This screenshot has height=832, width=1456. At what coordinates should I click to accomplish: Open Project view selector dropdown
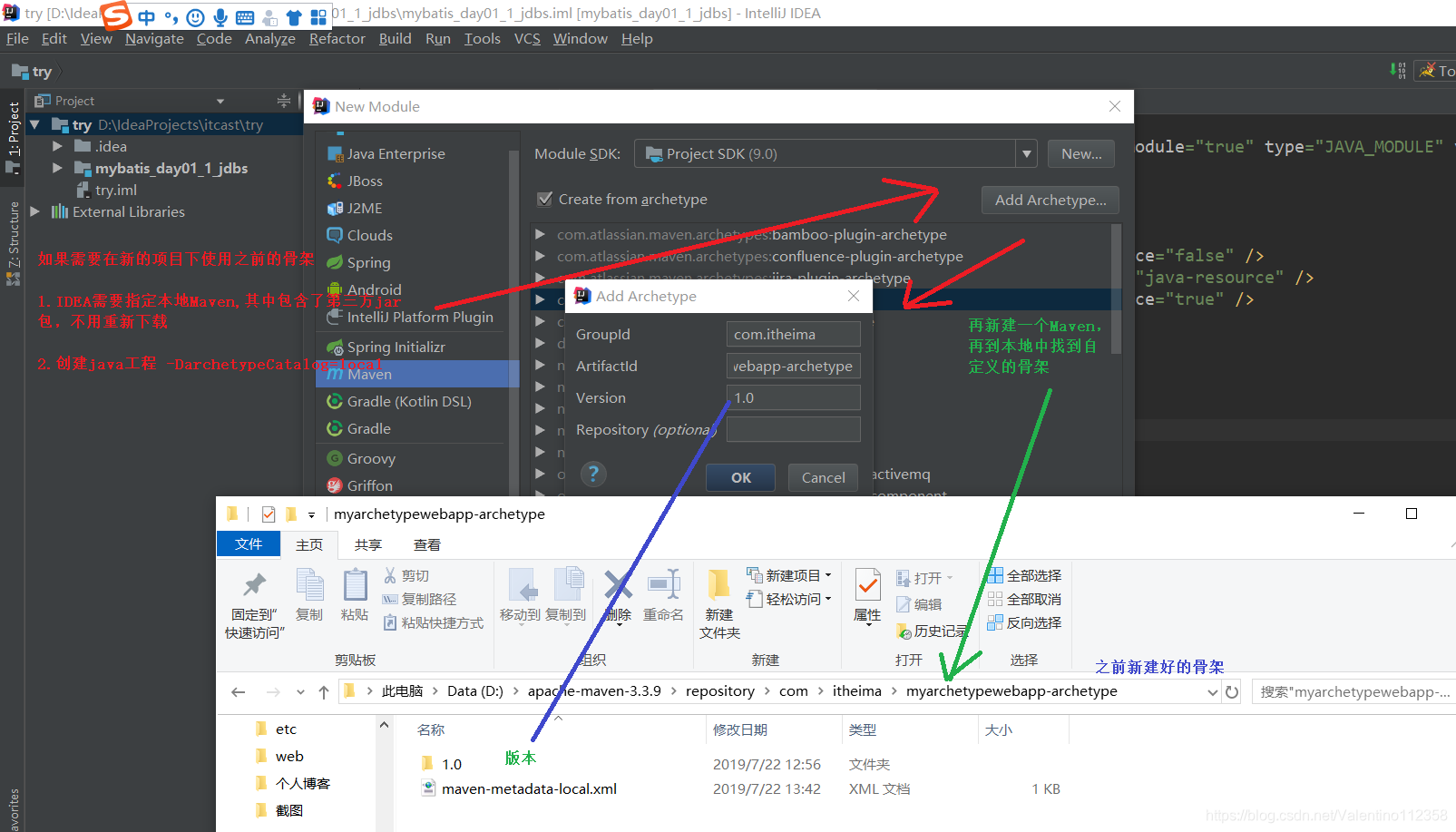220,101
